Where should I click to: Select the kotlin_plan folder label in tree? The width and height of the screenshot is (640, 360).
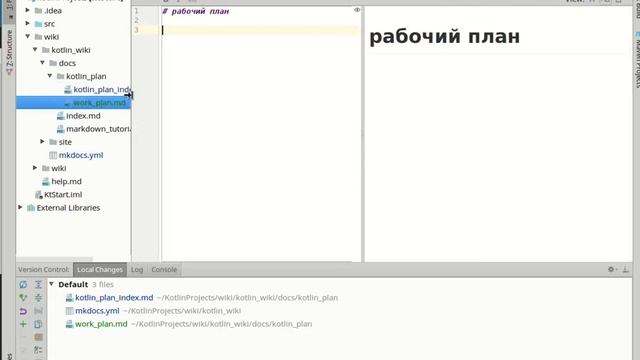coord(86,76)
